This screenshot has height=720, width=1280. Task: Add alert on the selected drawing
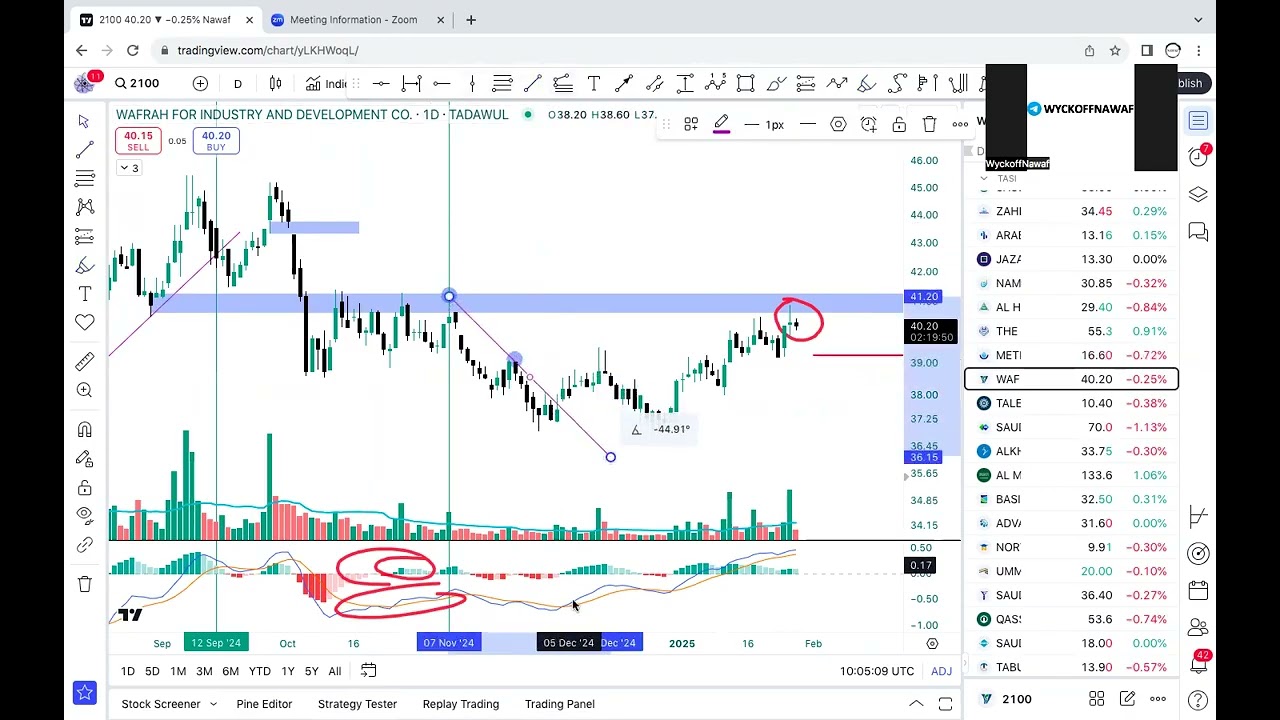click(868, 125)
